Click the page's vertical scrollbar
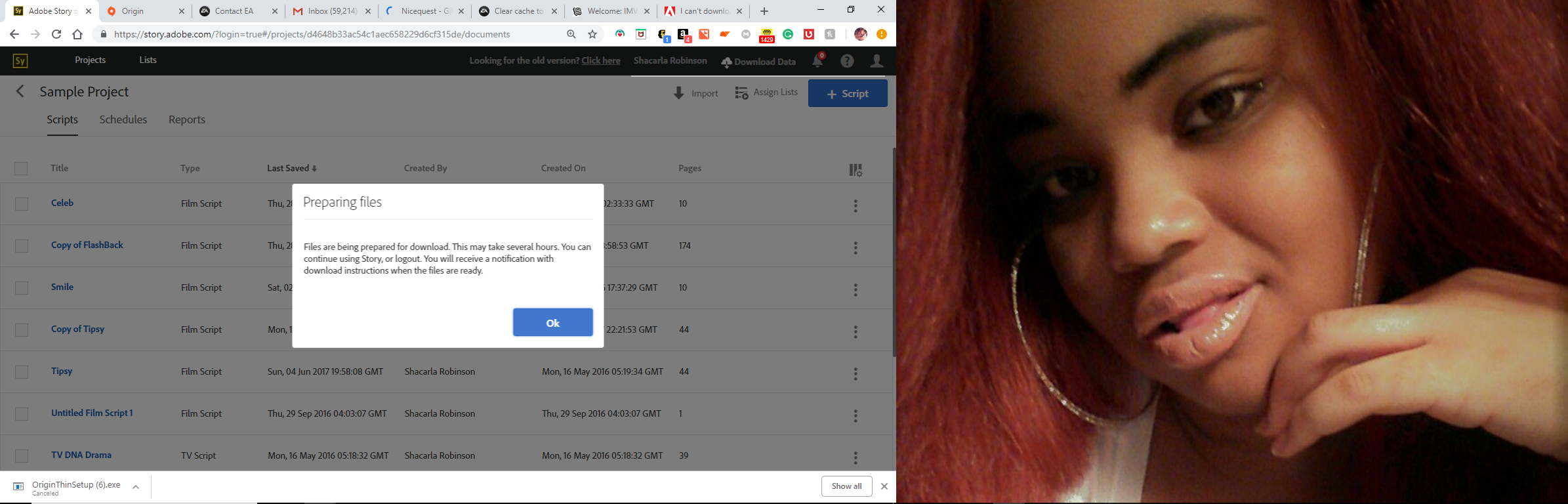The width and height of the screenshot is (1568, 504). coord(894,253)
